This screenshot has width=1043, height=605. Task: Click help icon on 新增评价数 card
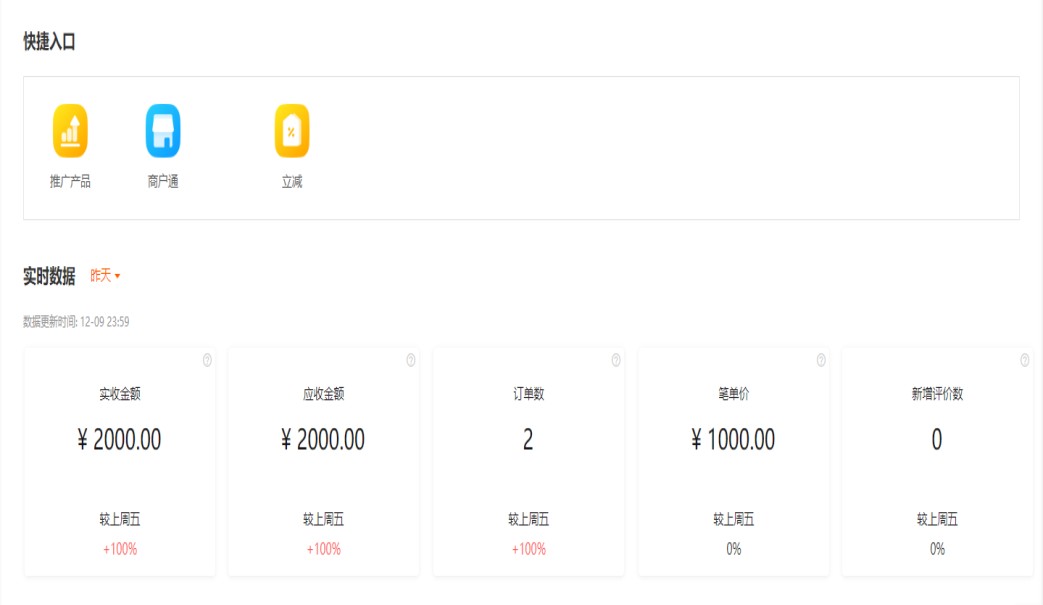(1025, 360)
